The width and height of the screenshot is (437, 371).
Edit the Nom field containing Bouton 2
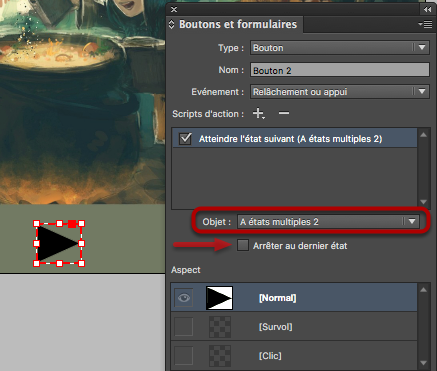tap(340, 70)
